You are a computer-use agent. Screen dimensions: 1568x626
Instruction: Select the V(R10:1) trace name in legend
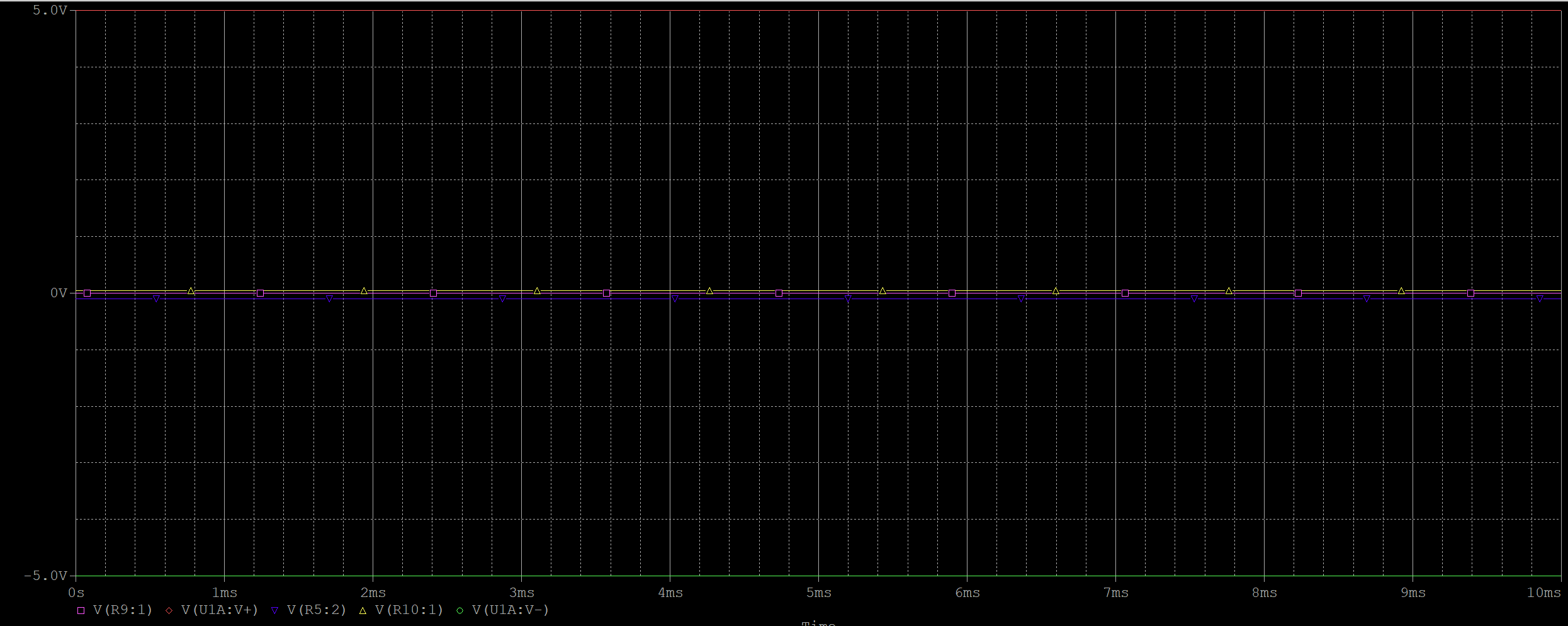pyautogui.click(x=409, y=610)
